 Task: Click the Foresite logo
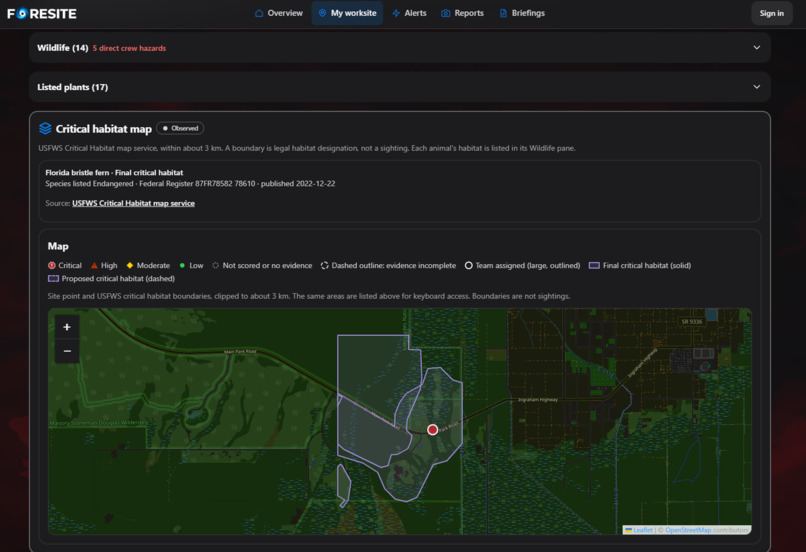point(42,13)
